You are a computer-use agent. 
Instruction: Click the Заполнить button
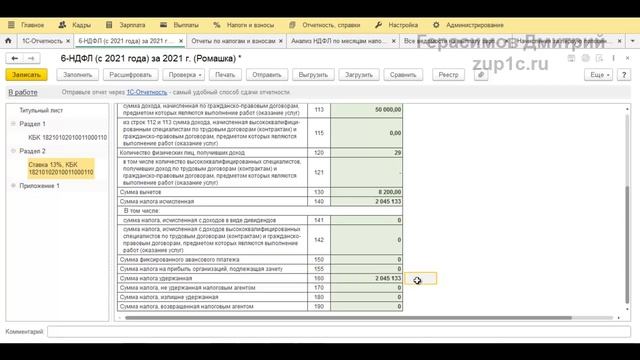click(78, 75)
